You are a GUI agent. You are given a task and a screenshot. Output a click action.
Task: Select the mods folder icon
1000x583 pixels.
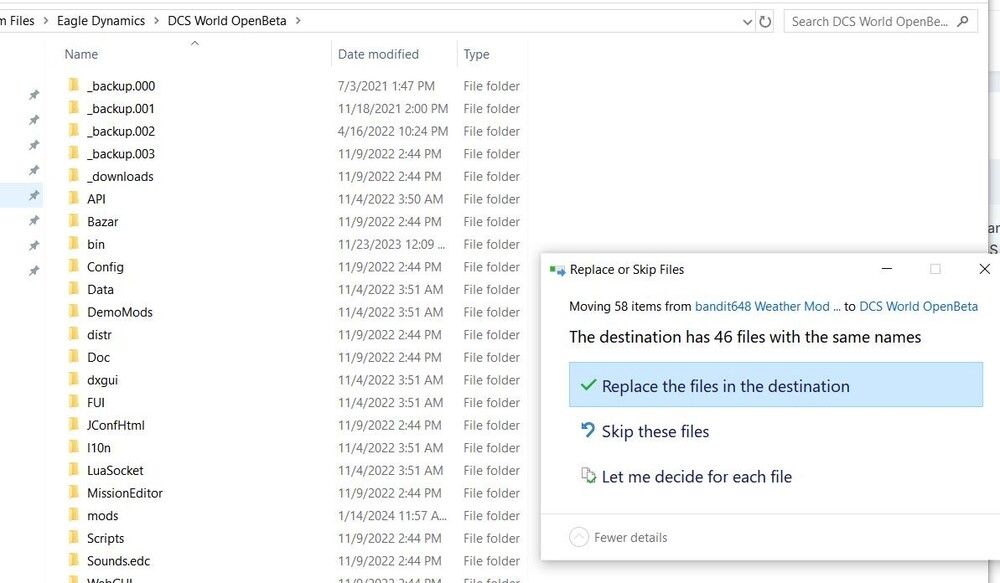coord(73,516)
